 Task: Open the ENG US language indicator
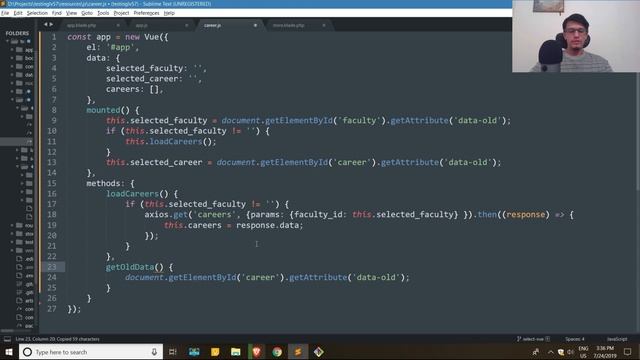pos(583,352)
